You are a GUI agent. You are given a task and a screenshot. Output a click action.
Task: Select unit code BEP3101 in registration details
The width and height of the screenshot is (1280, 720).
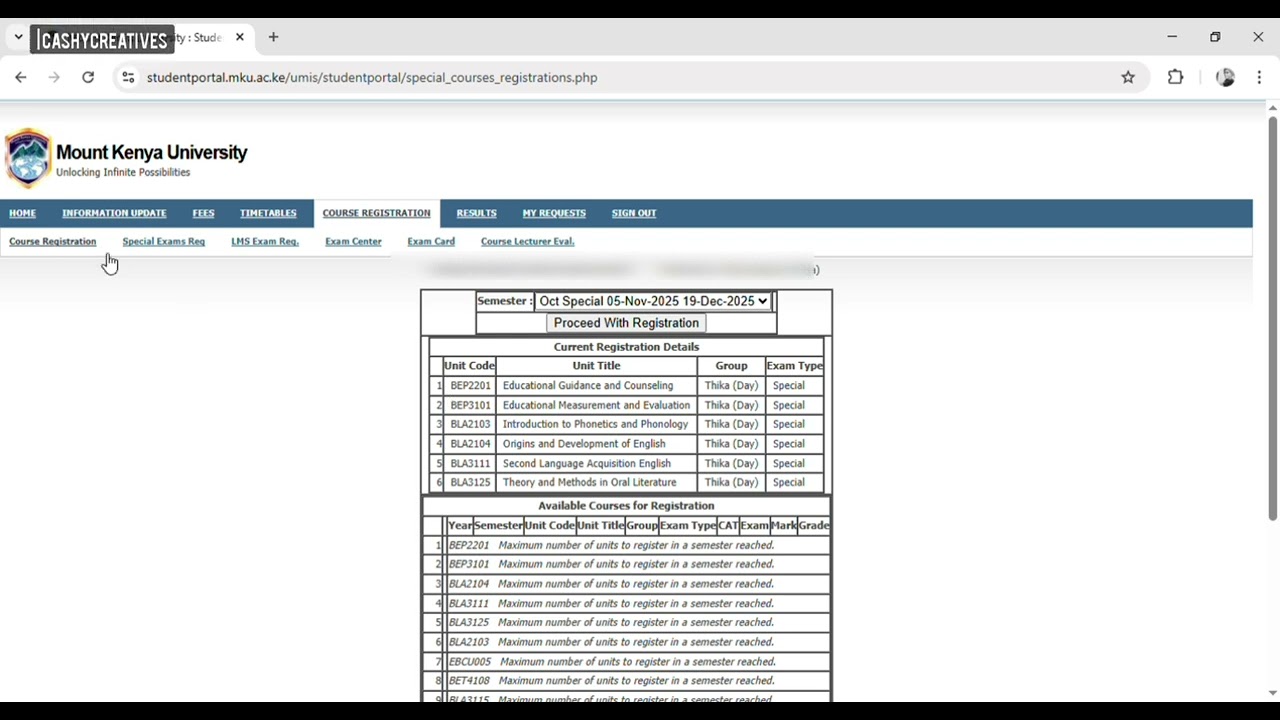pos(470,405)
